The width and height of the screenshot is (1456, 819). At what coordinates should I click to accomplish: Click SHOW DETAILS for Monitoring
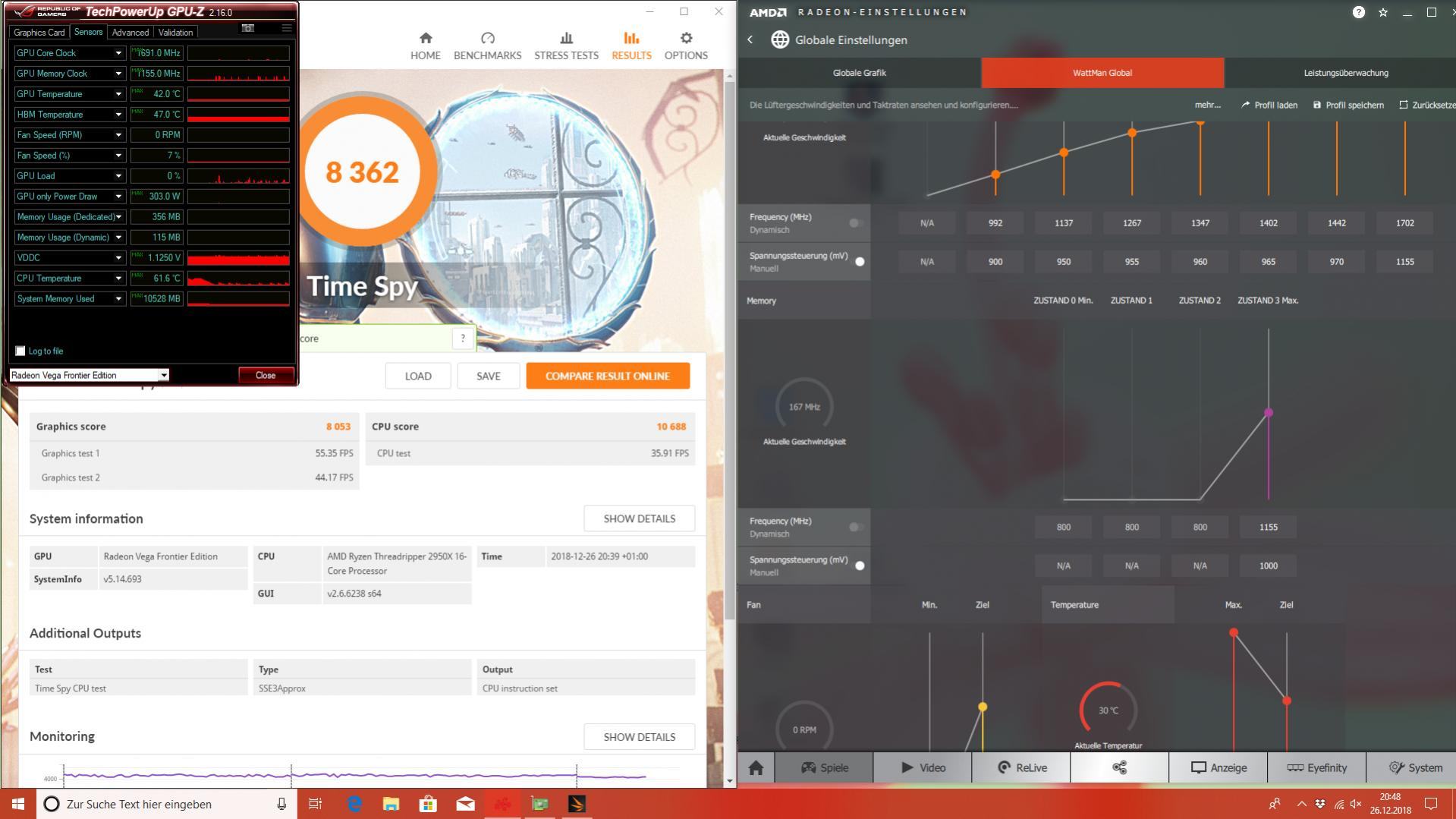(639, 737)
